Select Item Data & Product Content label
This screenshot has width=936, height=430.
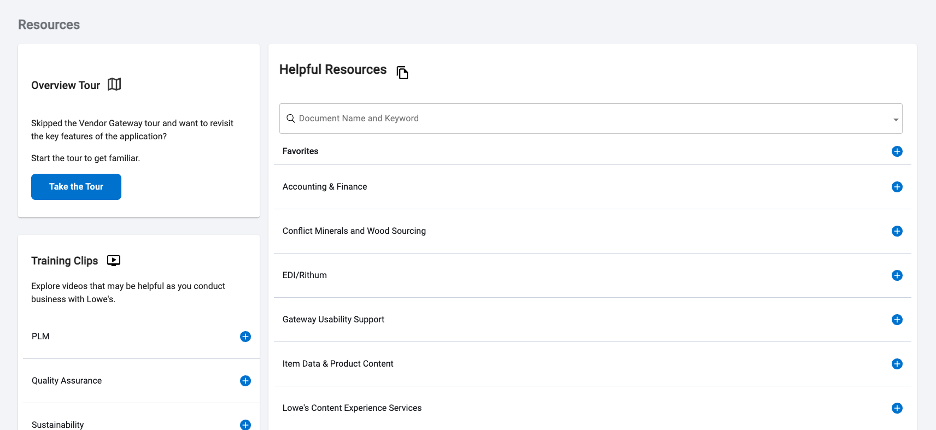click(338, 364)
